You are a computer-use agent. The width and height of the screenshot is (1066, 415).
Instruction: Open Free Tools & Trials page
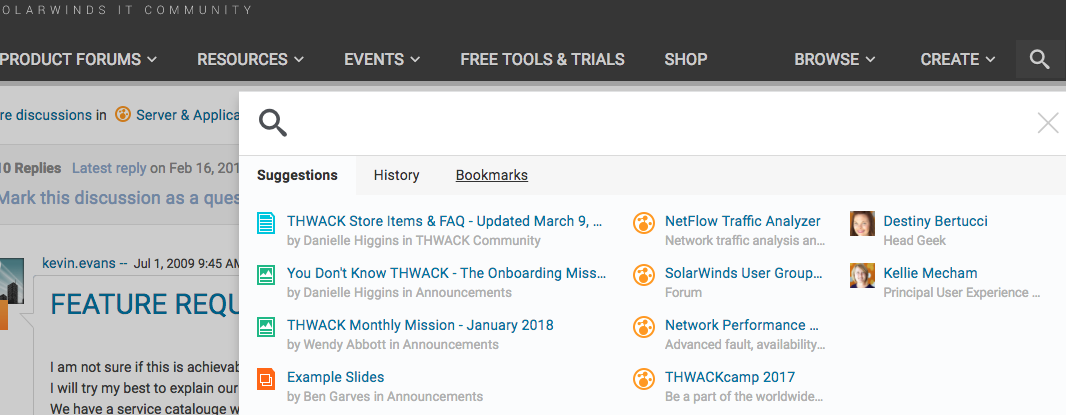pos(543,59)
